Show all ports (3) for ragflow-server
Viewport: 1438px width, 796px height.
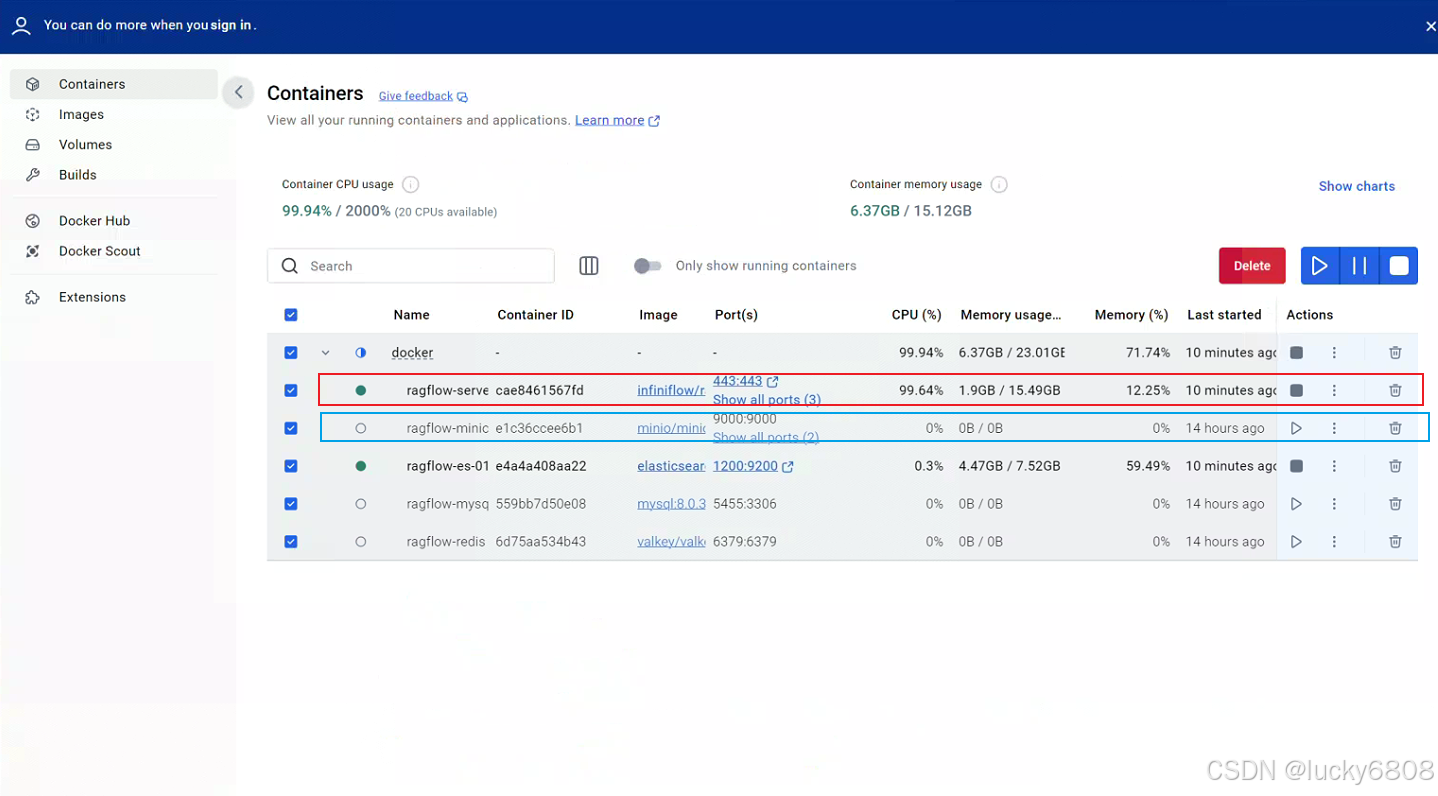click(x=767, y=400)
